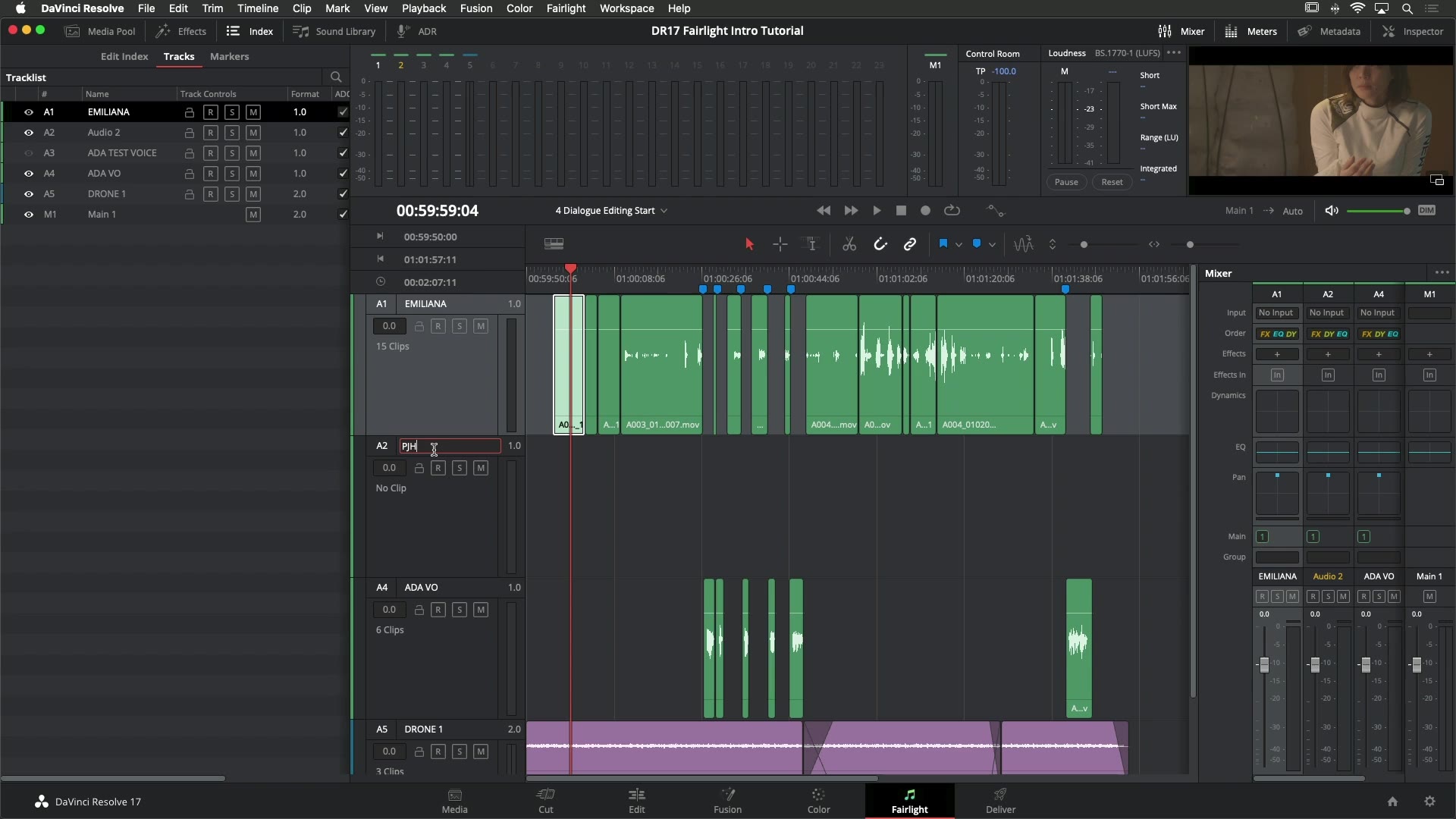Open the A2 Order FX DY EQ selector
Viewport: 1456px width, 819px height.
click(1328, 334)
